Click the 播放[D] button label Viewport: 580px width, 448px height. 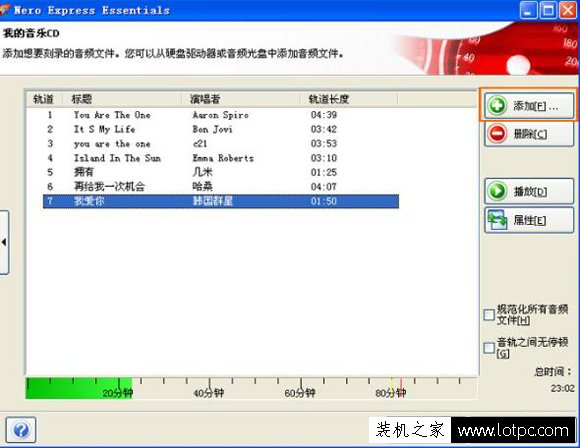(530, 192)
